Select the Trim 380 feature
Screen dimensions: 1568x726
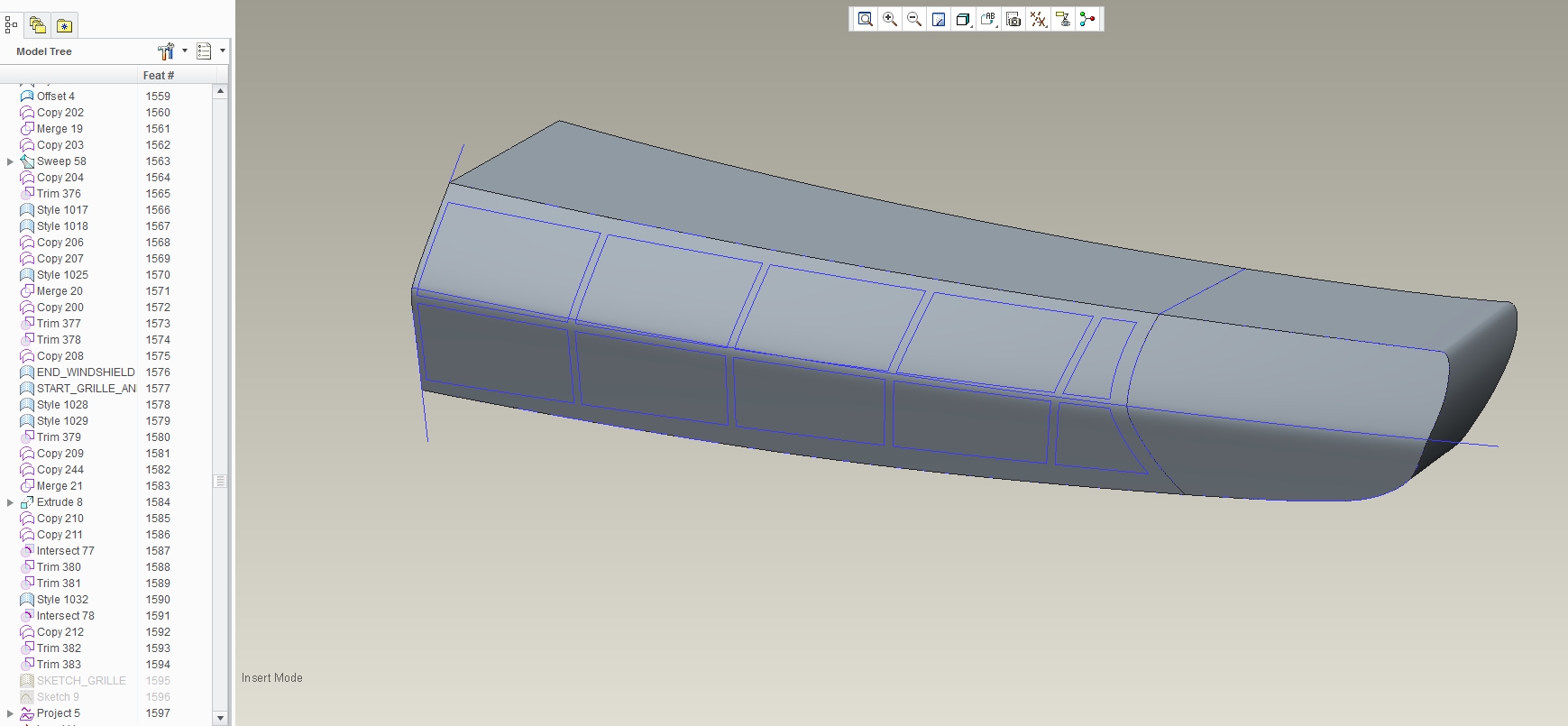pos(59,567)
